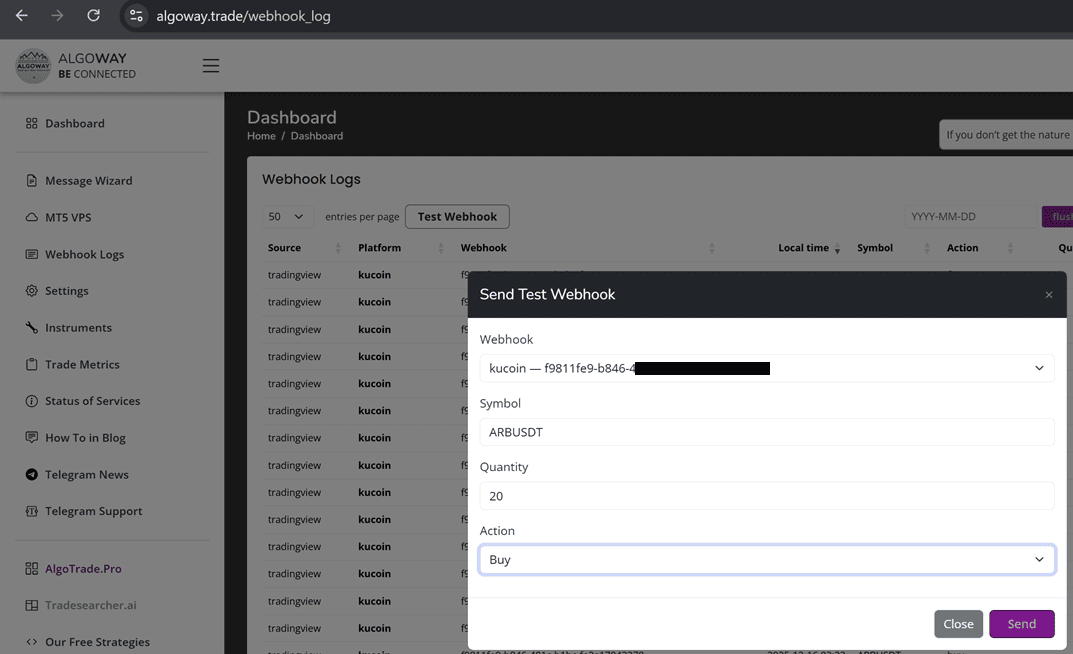Click the Home breadcrumb link
The image size is (1073, 654).
[x=261, y=136]
